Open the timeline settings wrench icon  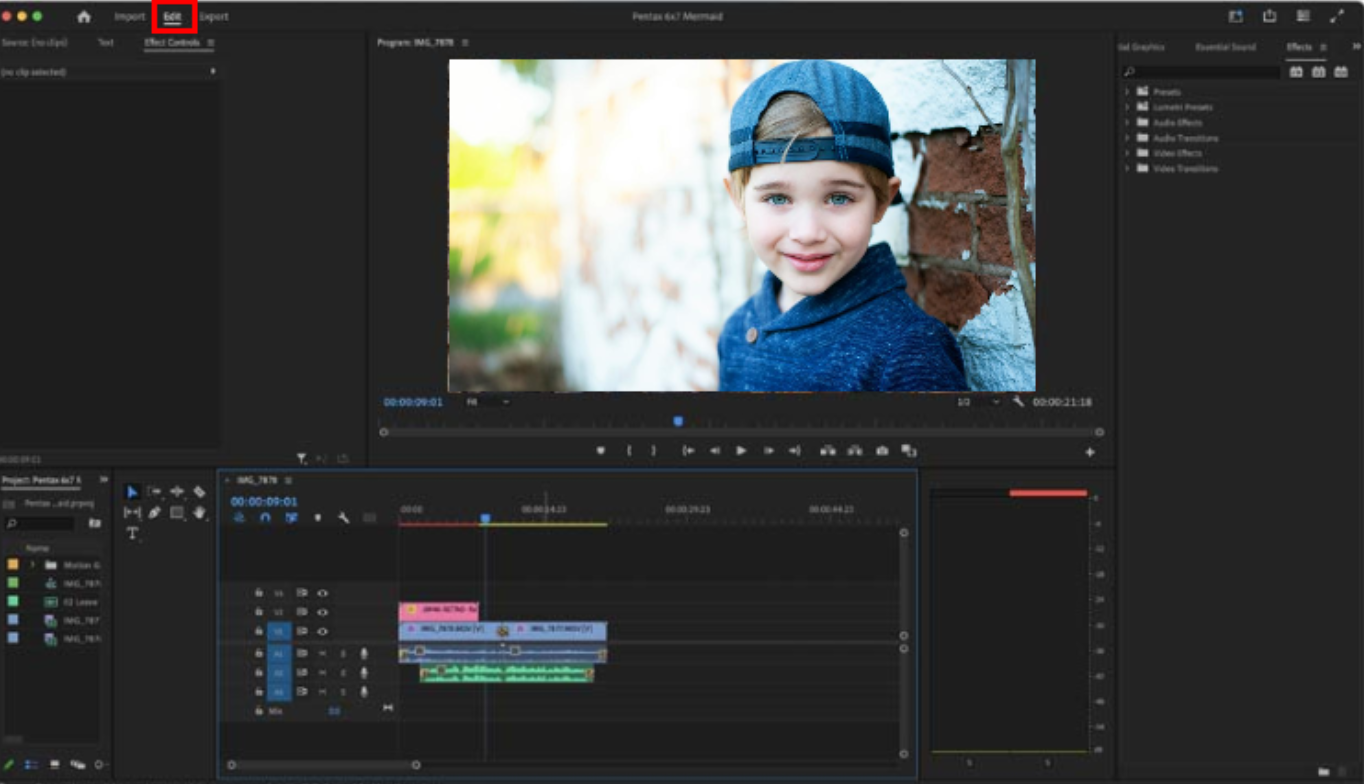point(344,518)
